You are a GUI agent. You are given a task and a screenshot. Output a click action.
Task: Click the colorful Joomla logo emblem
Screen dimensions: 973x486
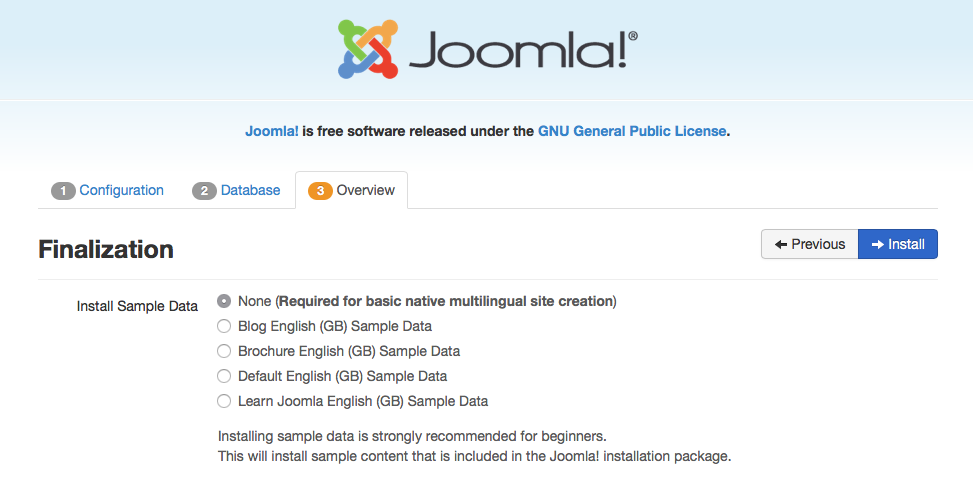coord(367,49)
